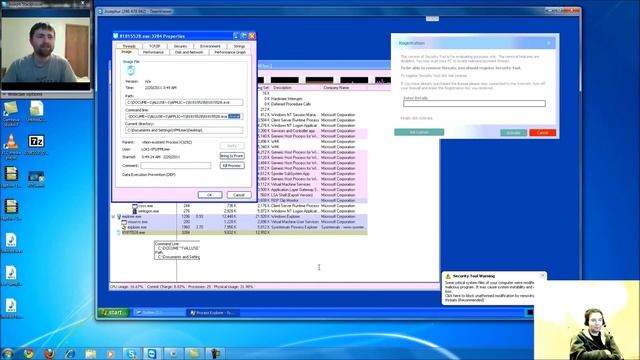Click the CPU Usage status bar entry
This screenshot has width=640, height=360.
[126, 287]
